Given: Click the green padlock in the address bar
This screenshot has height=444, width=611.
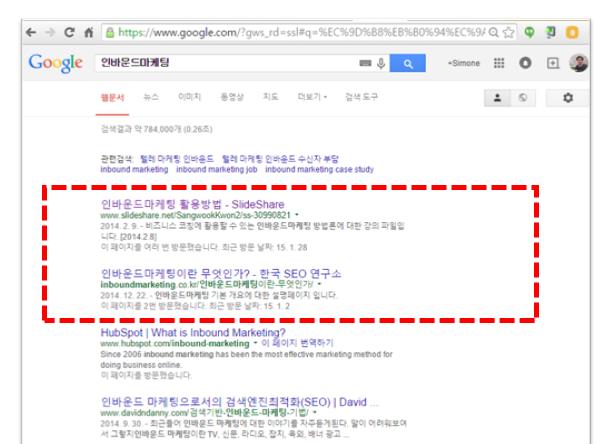Looking at the screenshot, I should pyautogui.click(x=110, y=32).
